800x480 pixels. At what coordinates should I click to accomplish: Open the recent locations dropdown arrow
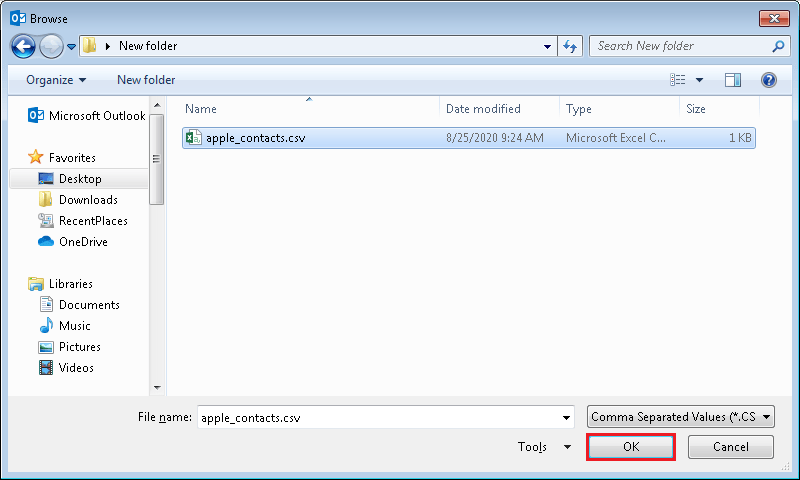tap(71, 46)
